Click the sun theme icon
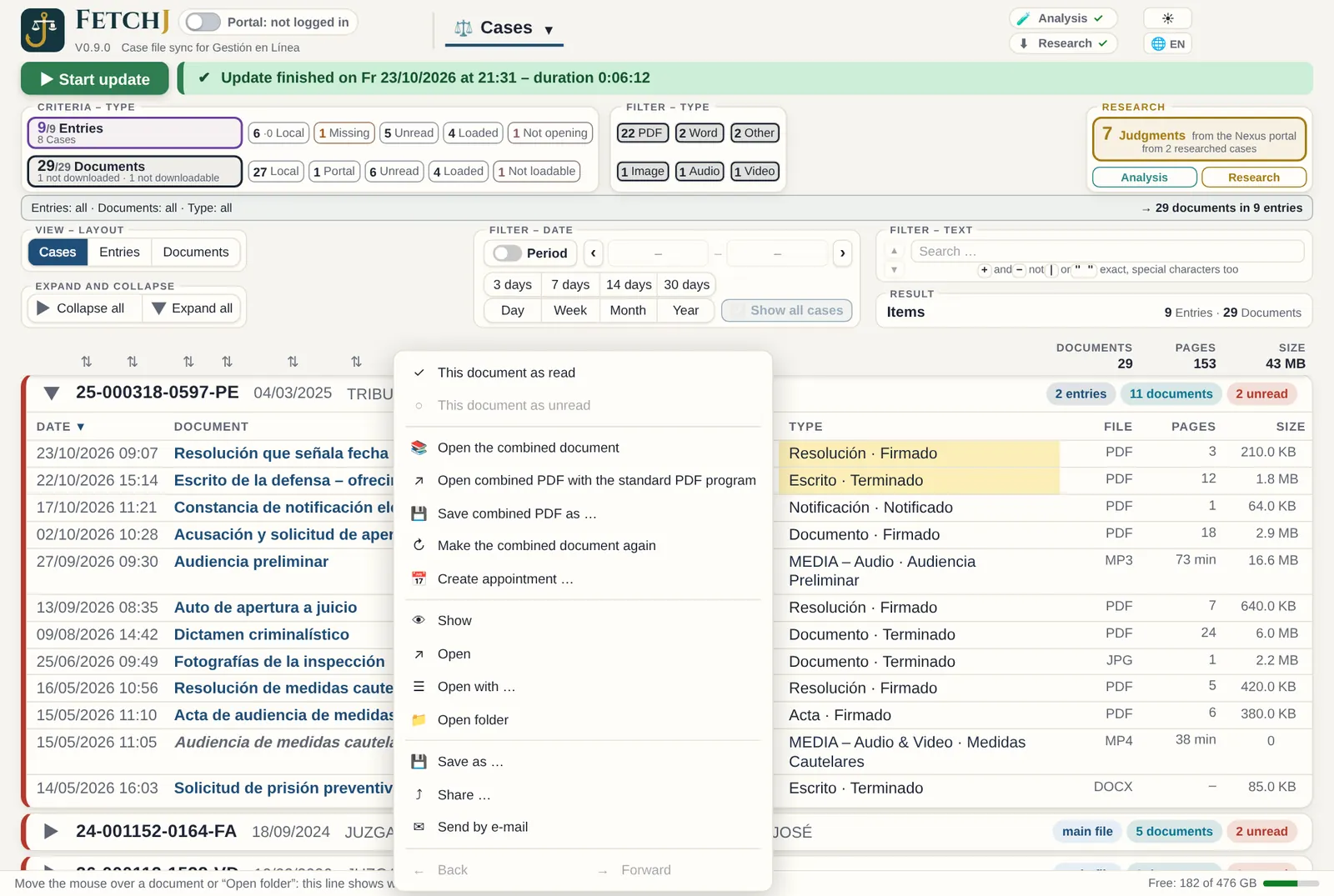 [1167, 18]
